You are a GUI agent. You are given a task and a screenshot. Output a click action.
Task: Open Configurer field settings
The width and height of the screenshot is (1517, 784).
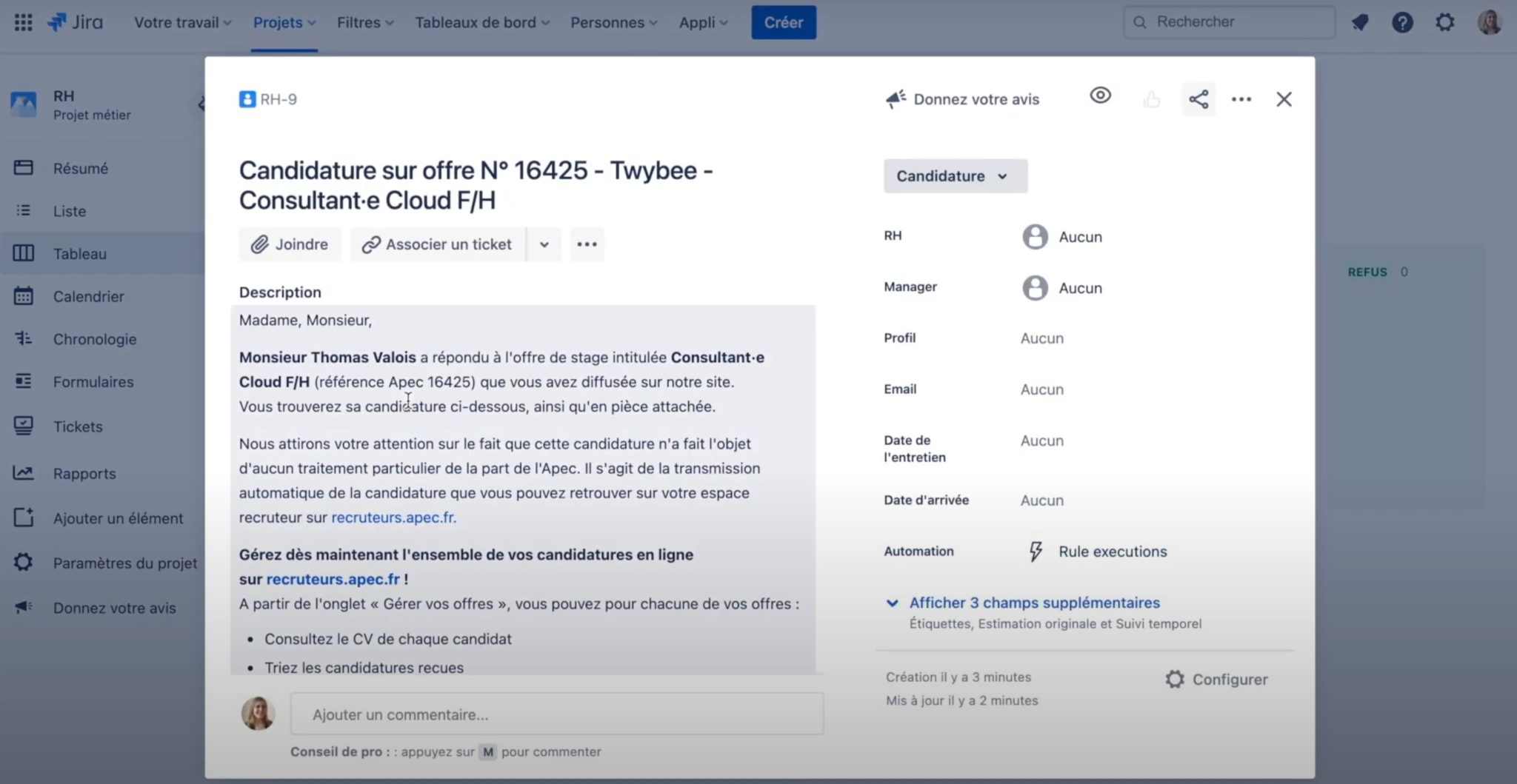point(1216,680)
